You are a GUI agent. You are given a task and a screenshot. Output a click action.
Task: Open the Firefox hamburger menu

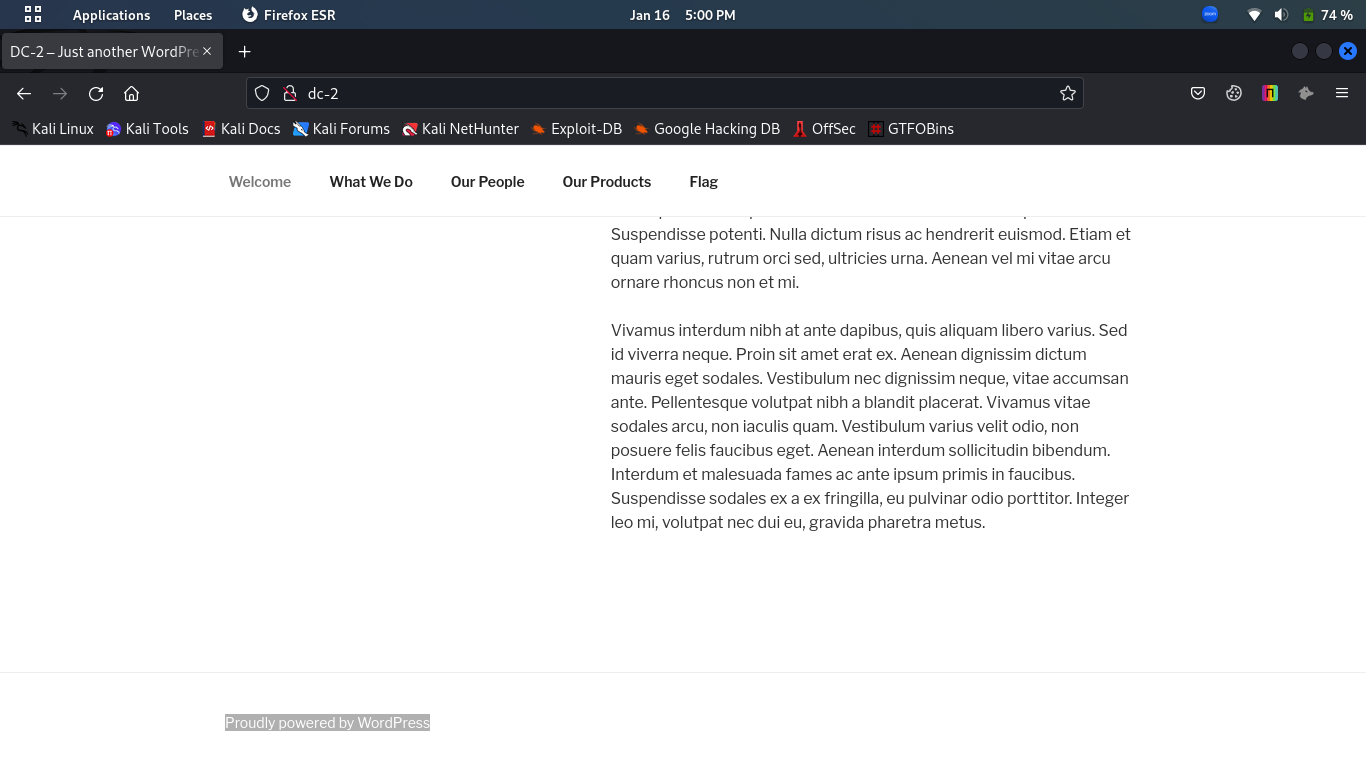1342,93
